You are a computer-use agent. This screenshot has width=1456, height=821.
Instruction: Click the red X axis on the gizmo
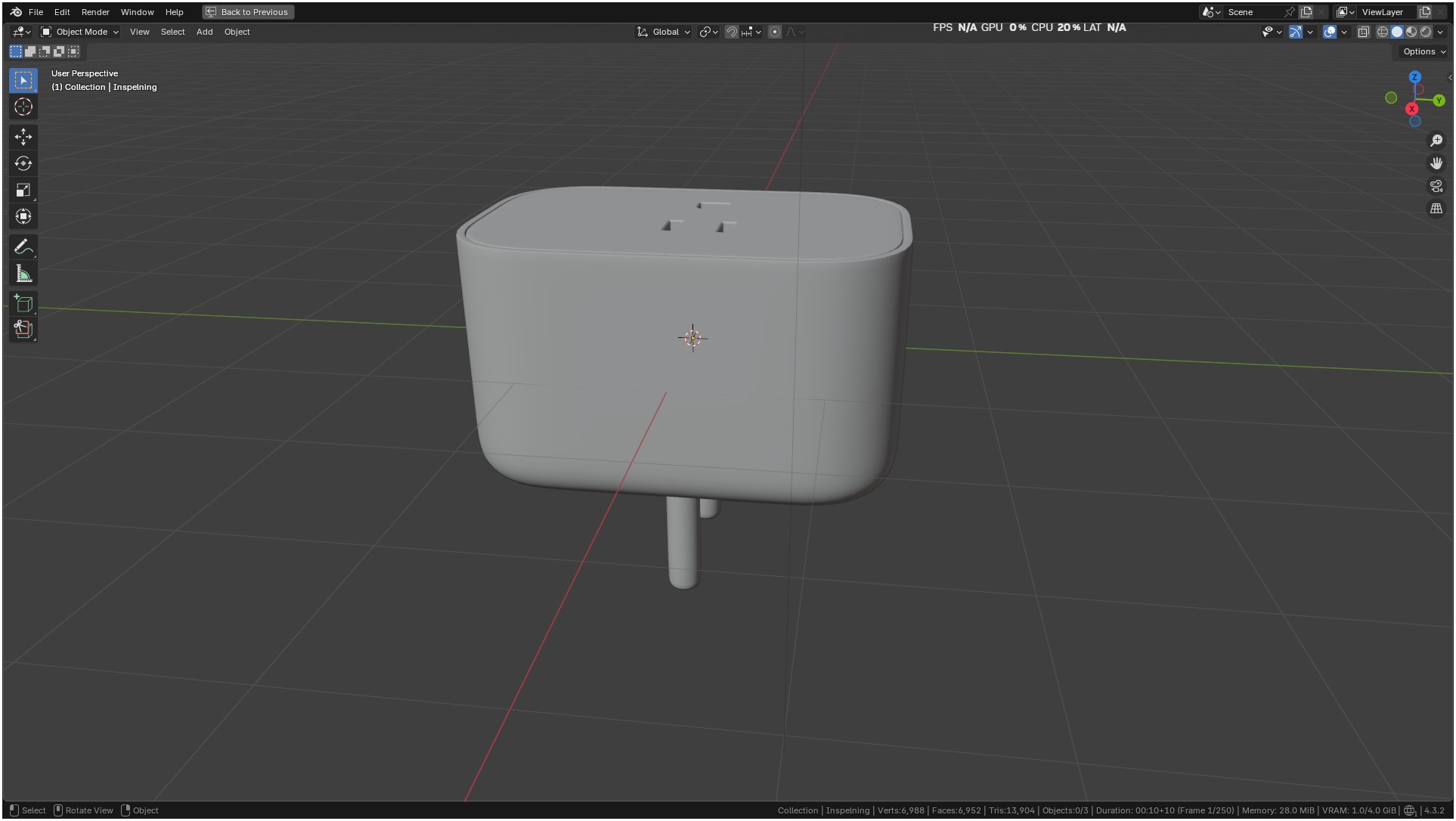(1411, 109)
